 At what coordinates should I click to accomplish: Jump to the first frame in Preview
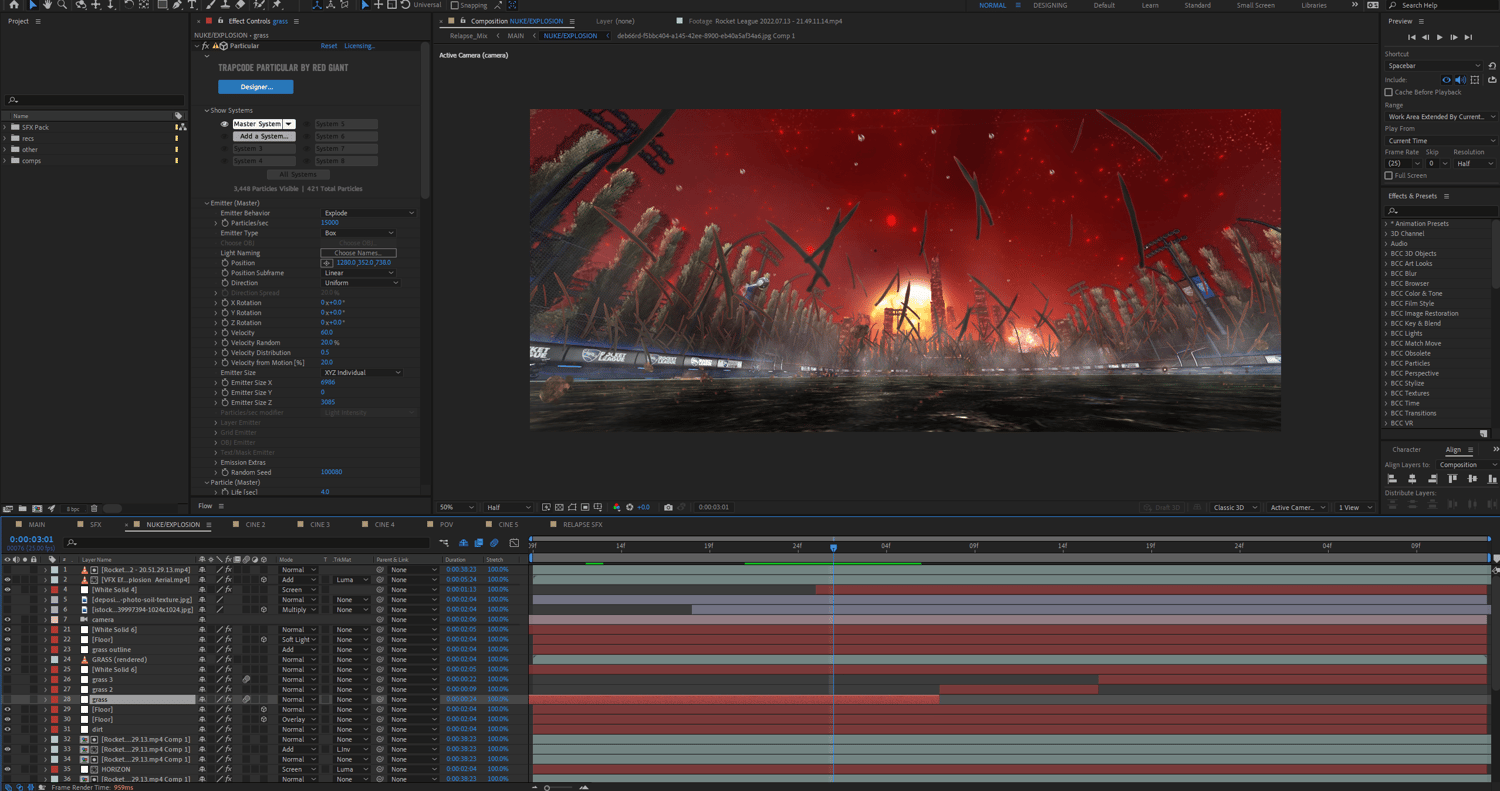pyautogui.click(x=1412, y=37)
